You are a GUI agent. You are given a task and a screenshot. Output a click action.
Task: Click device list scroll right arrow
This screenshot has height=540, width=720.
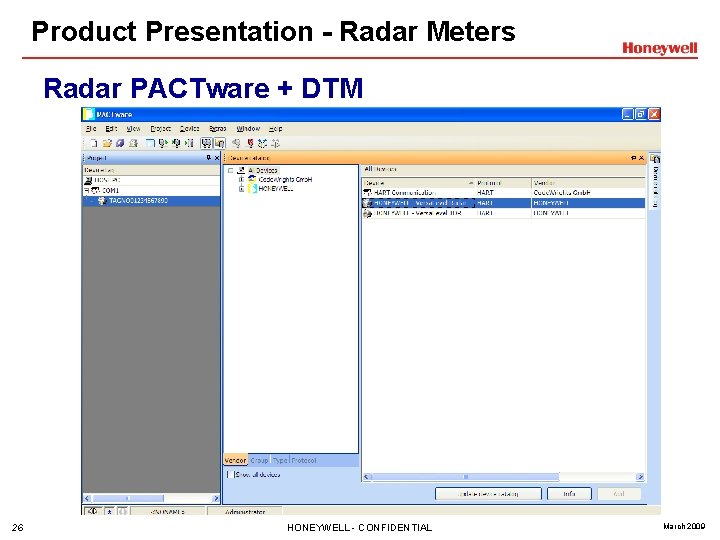(640, 477)
